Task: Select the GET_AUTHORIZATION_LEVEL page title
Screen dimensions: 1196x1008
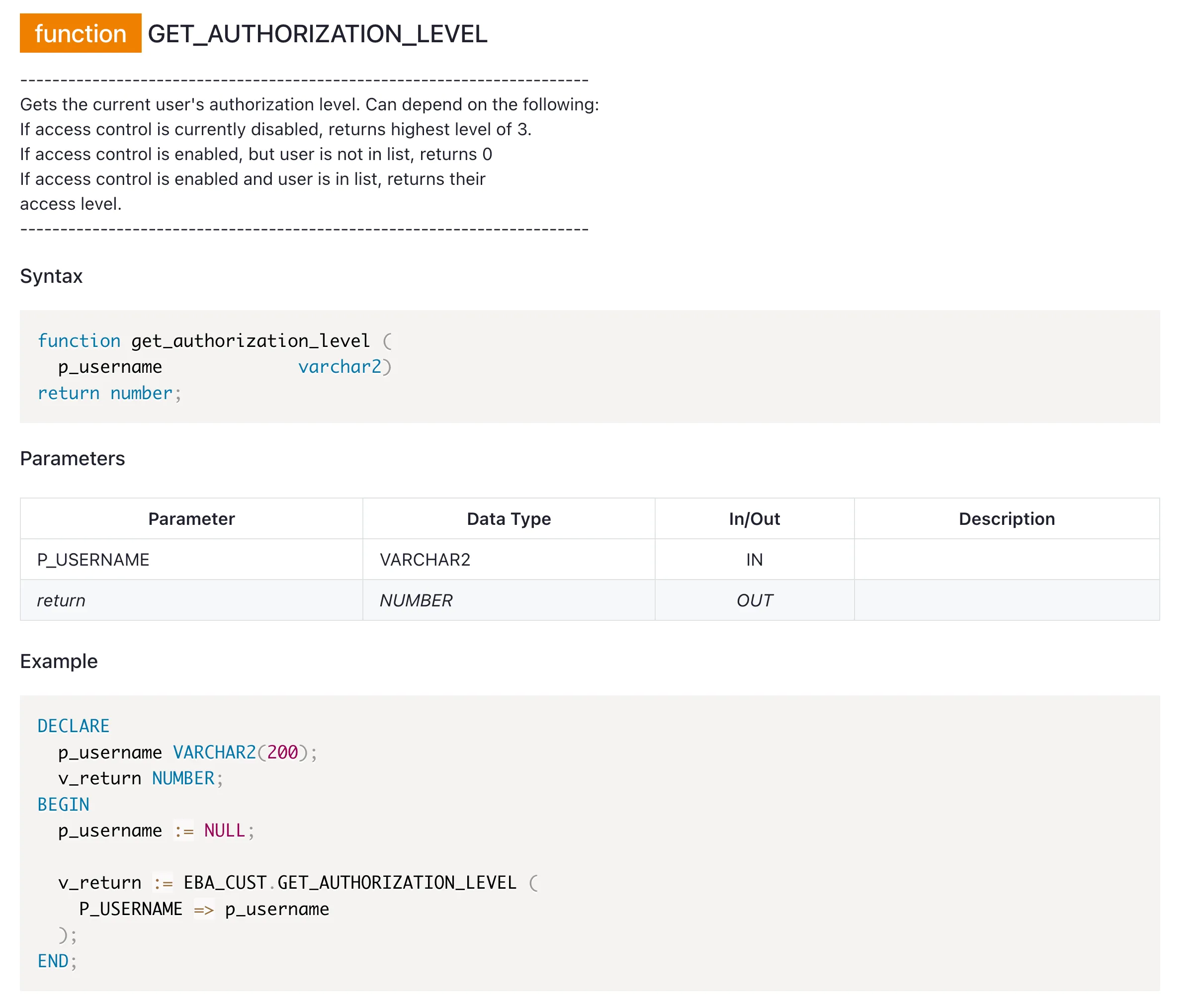Action: [318, 35]
